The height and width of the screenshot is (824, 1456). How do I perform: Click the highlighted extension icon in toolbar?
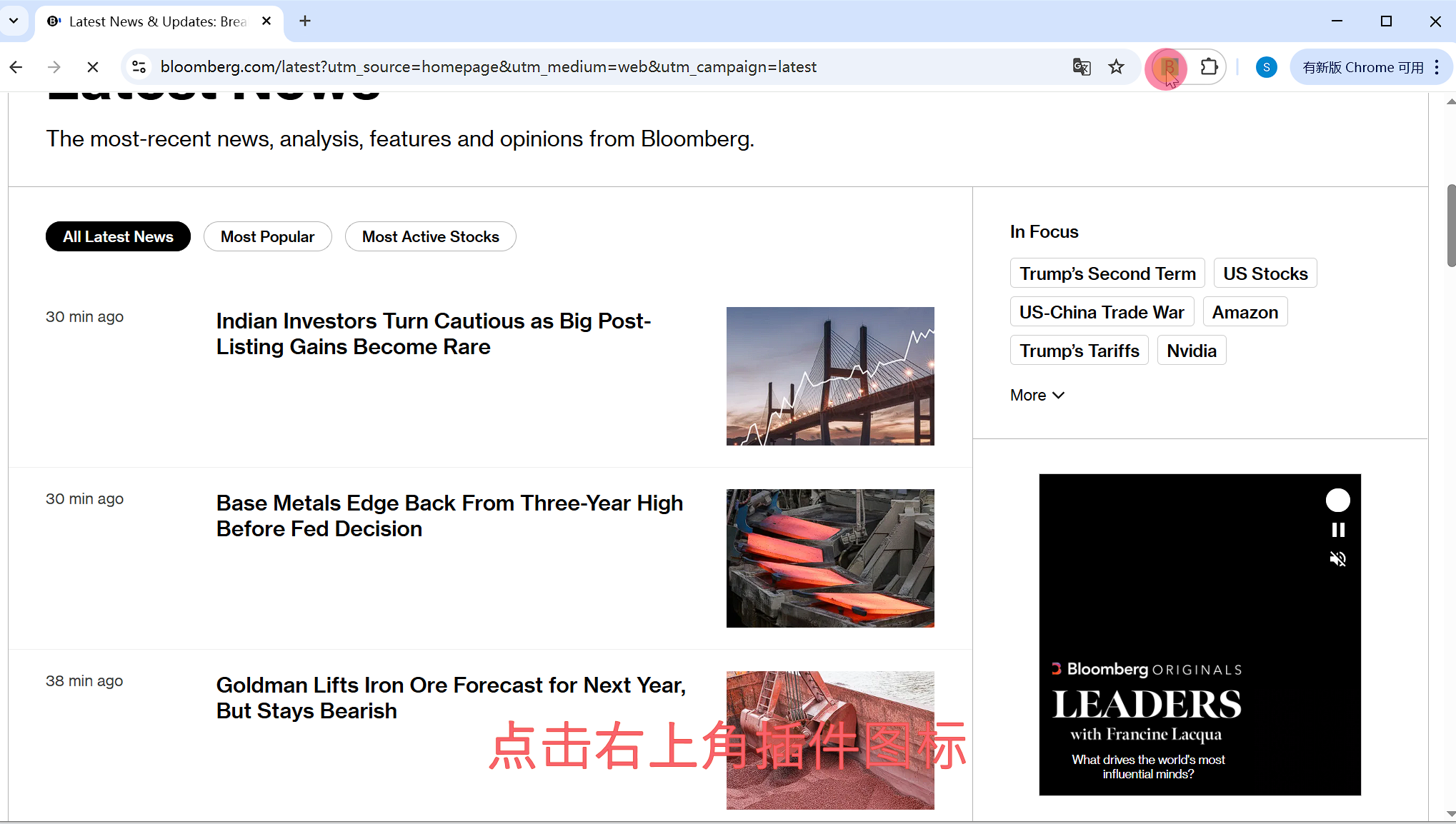tap(1168, 67)
